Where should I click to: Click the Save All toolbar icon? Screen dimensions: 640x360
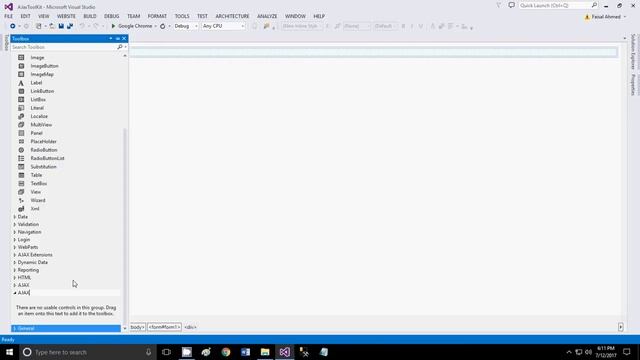70,26
